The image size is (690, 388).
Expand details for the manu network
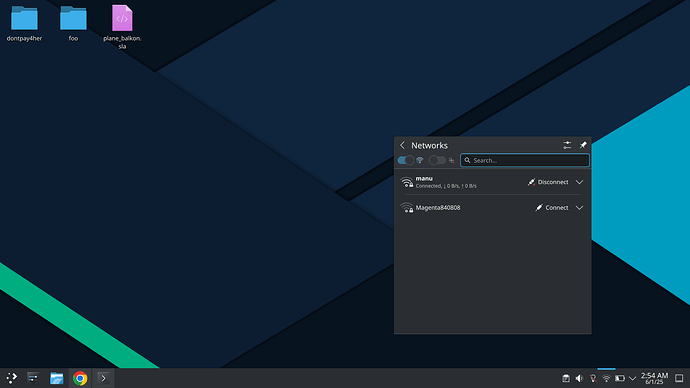[x=580, y=182]
